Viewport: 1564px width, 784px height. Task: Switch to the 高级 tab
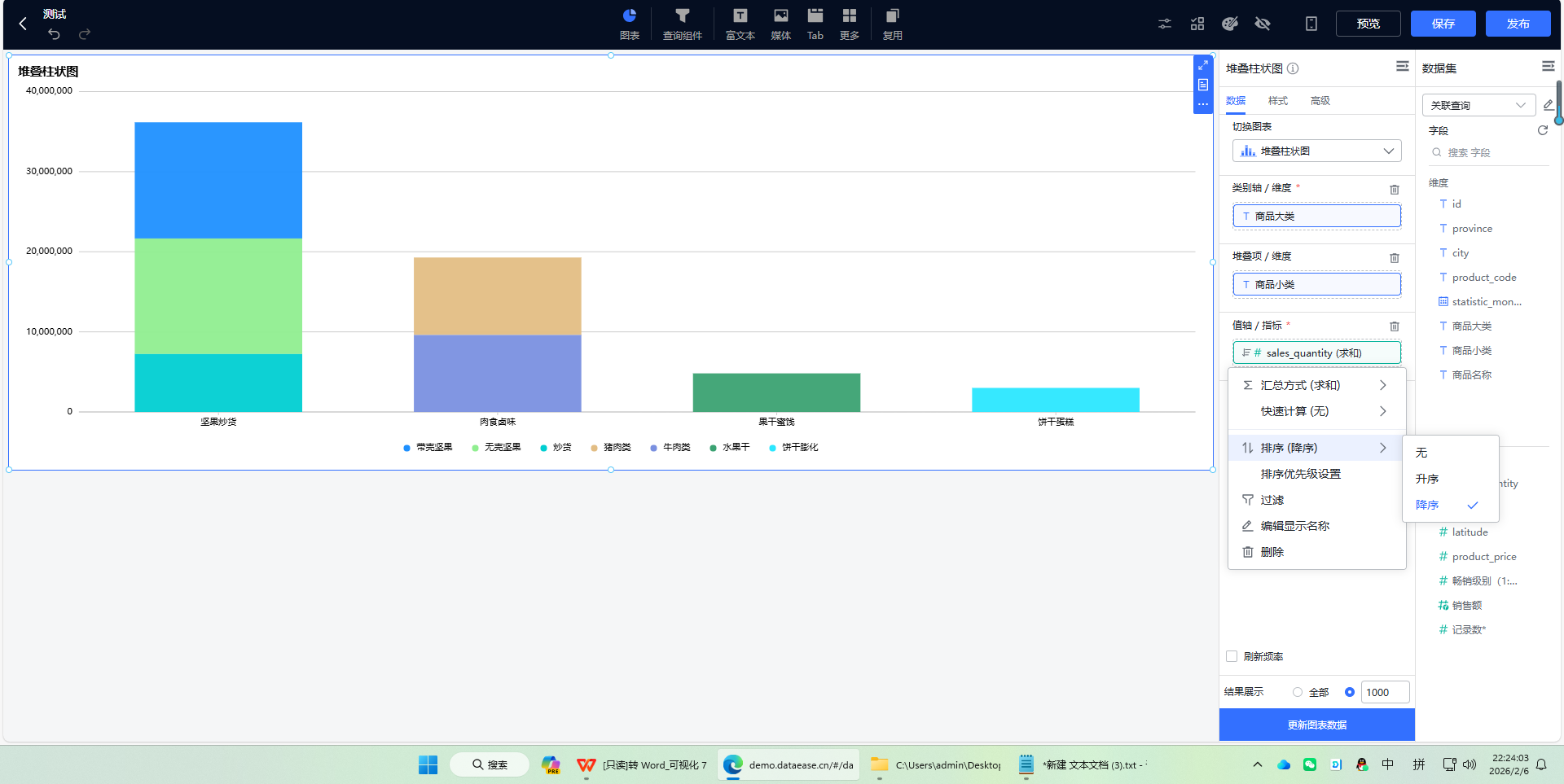click(1320, 101)
